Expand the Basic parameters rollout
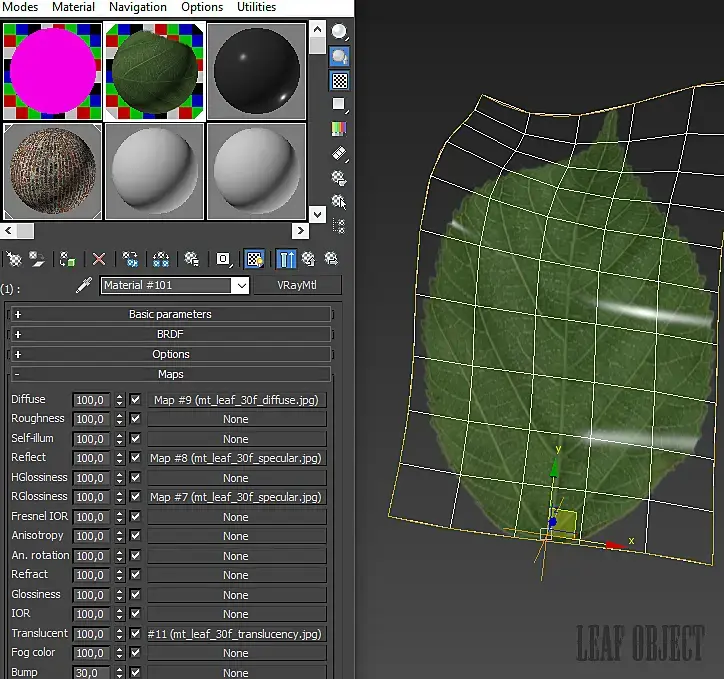The height and width of the screenshot is (679, 724). tap(170, 314)
